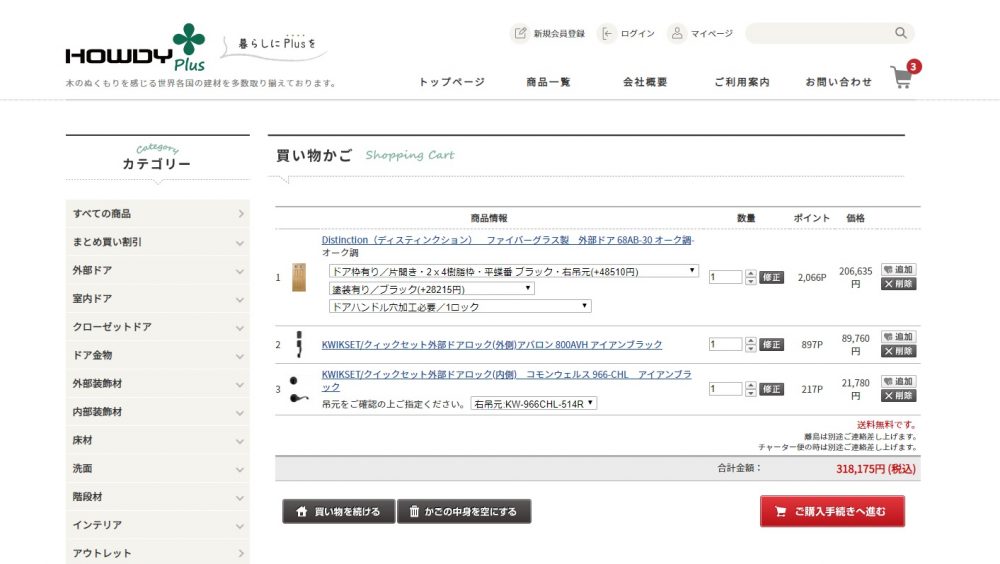Expand インテリア category
The height and width of the screenshot is (564, 1000).
pyautogui.click(x=158, y=525)
